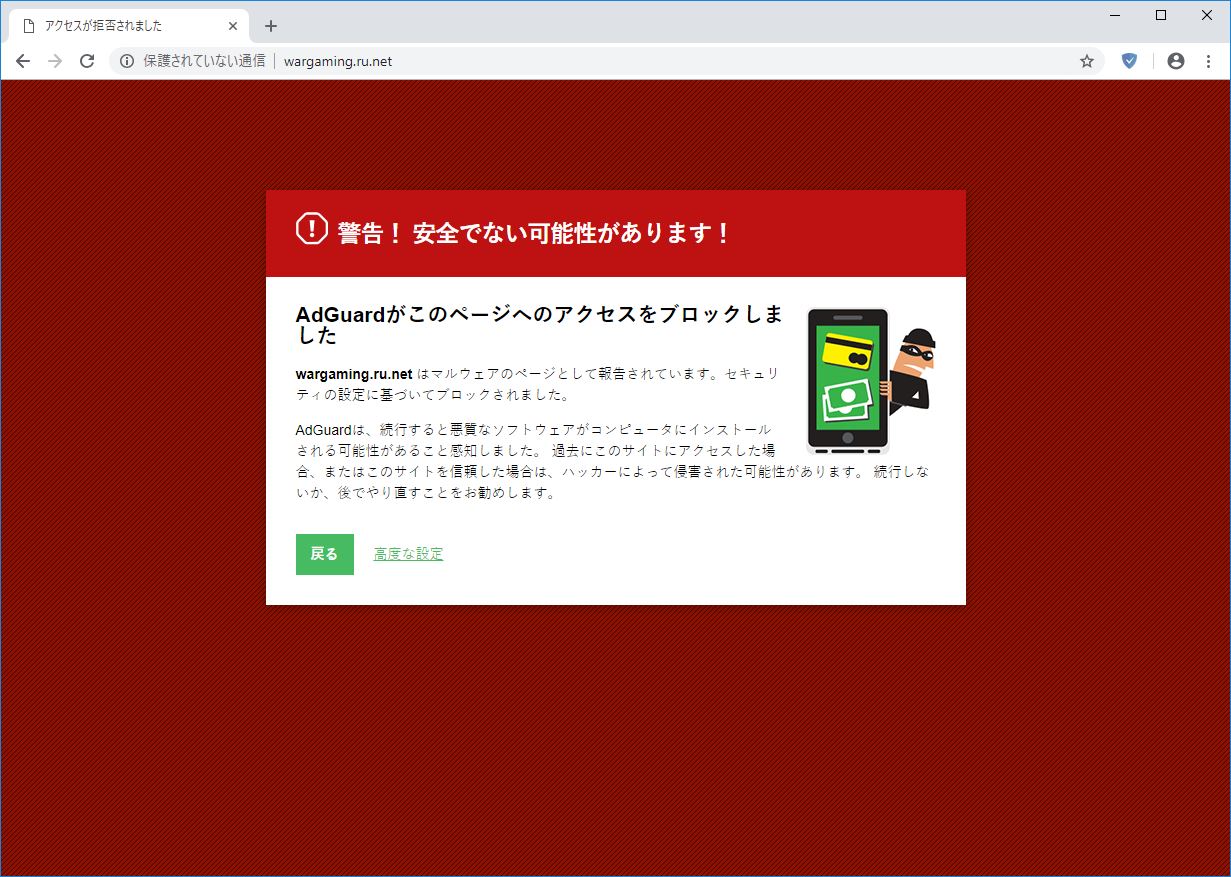Viewport: 1231px width, 877px height.
Task: Click the bold wargaming.ru.net text in message
Action: click(x=354, y=374)
